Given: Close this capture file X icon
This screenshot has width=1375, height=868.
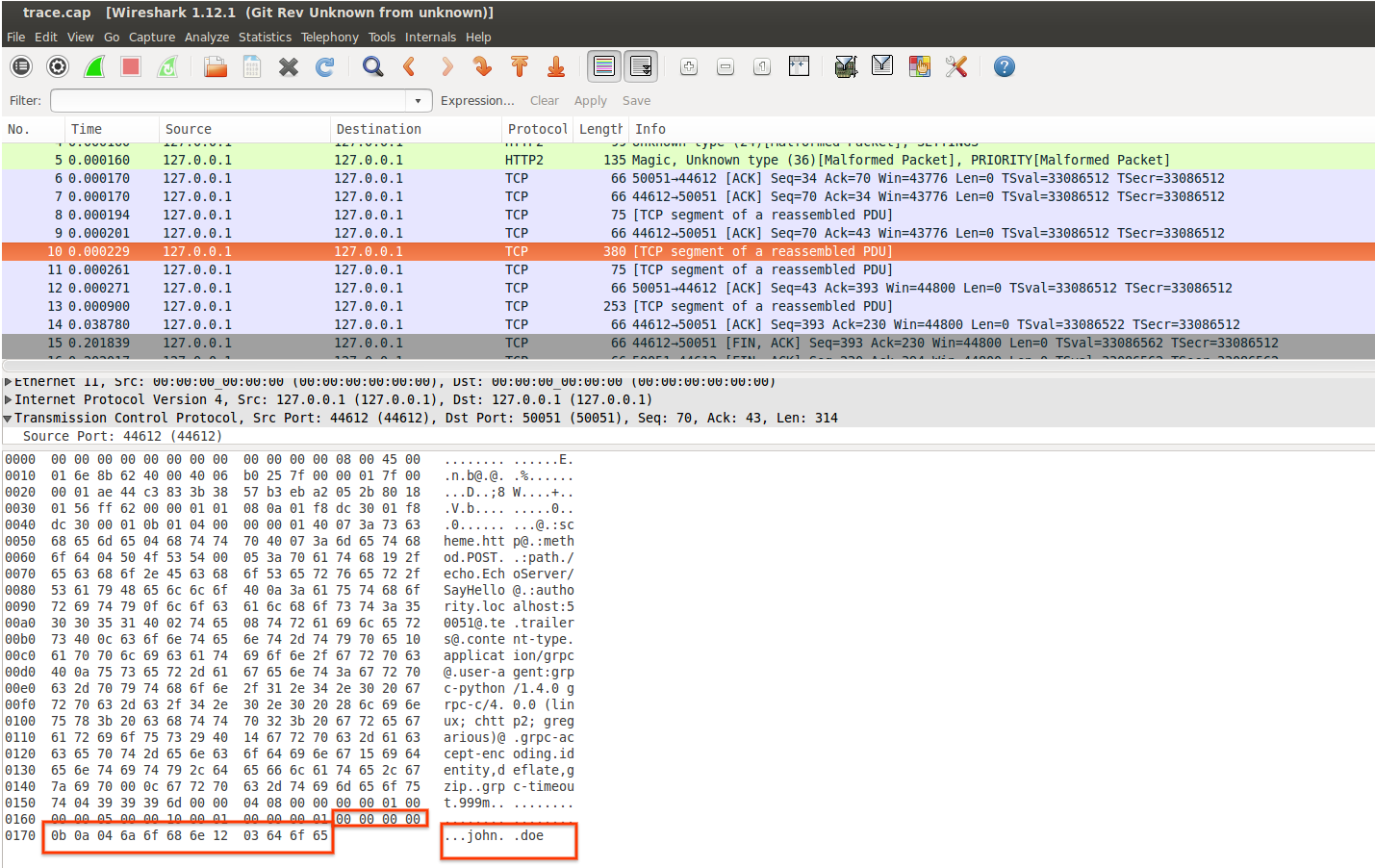Looking at the screenshot, I should click(x=289, y=66).
